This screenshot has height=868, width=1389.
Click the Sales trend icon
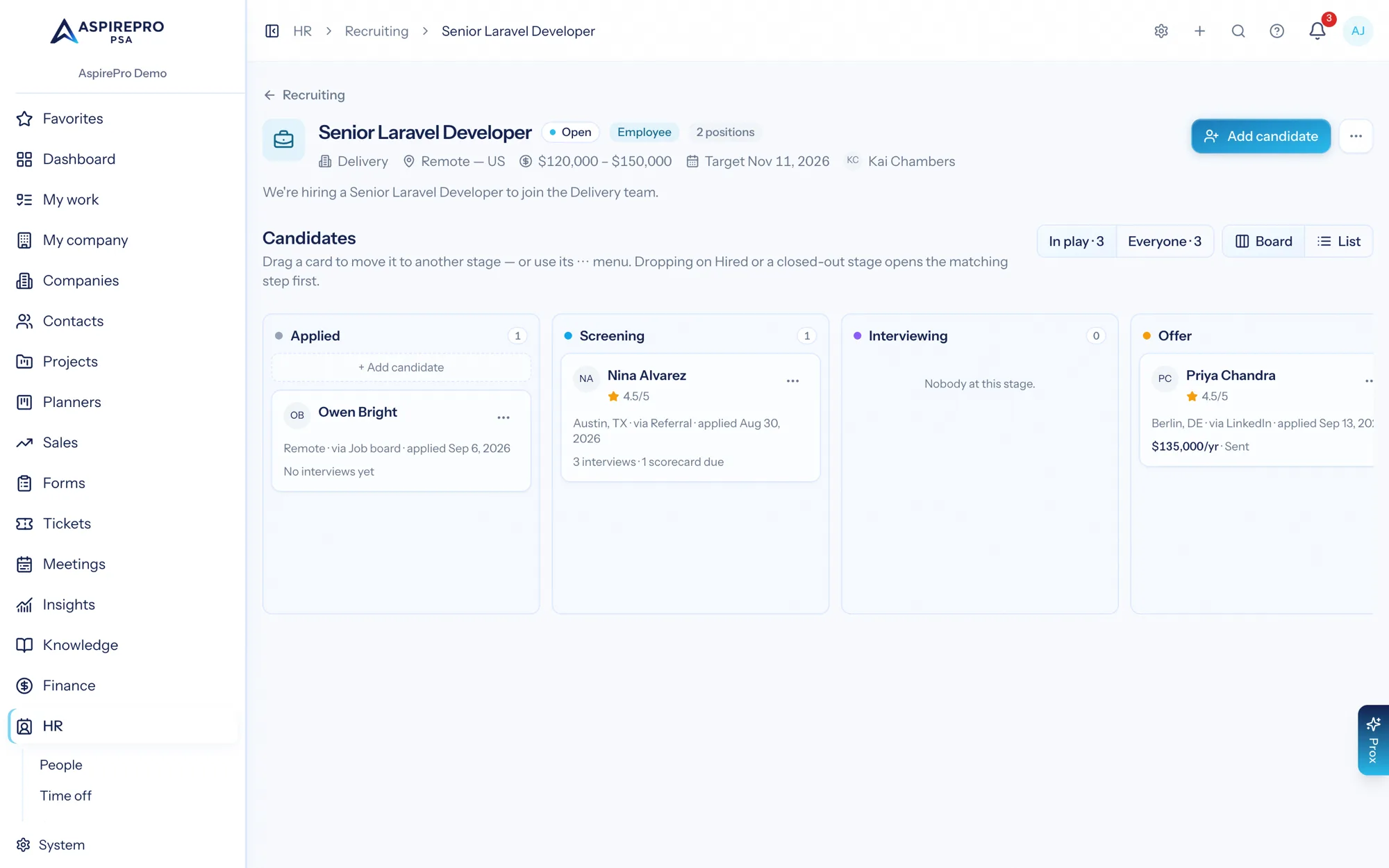[24, 442]
